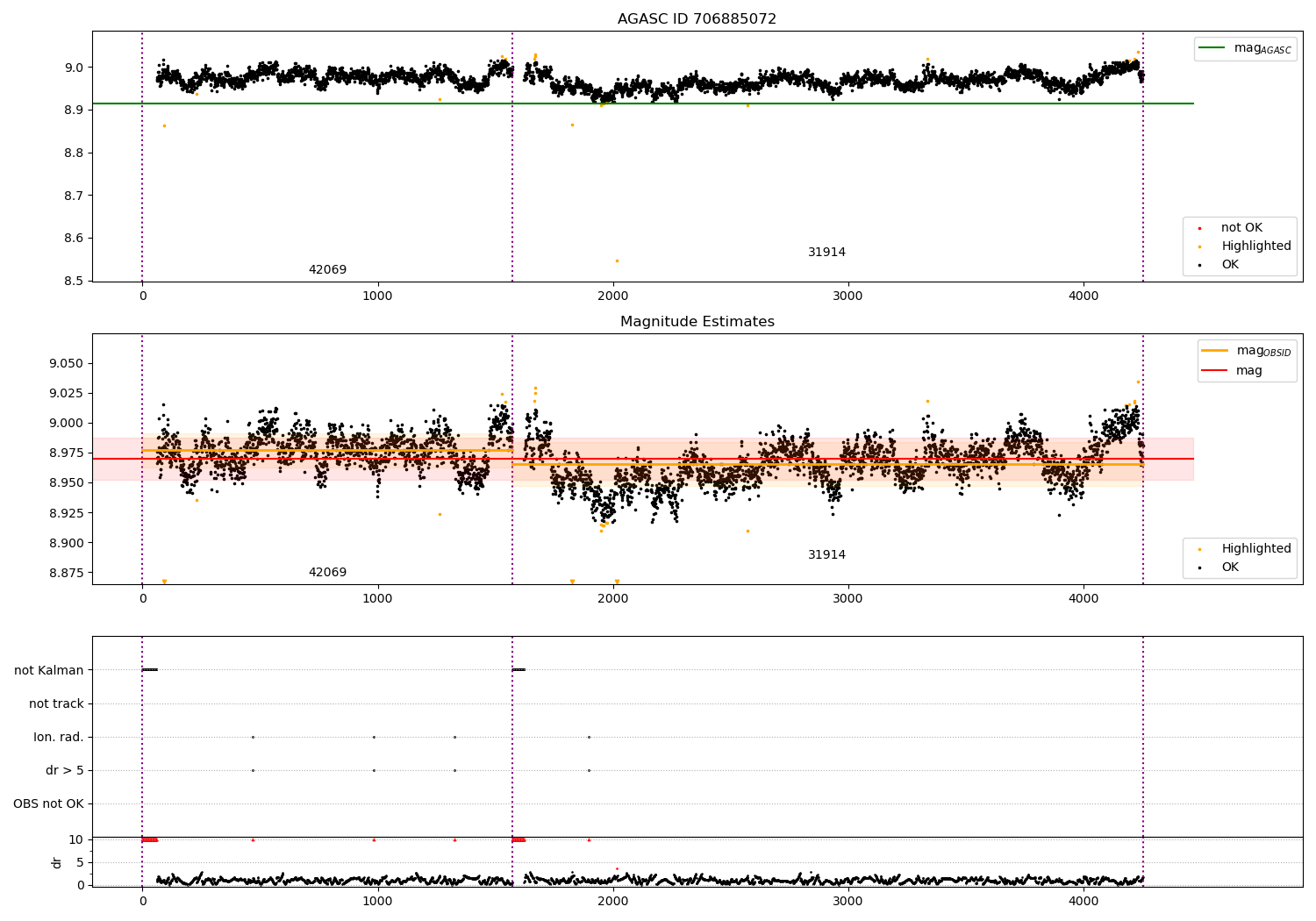Image resolution: width=1316 pixels, height=921 pixels.
Task: Click the 'OBS not OK' row label
Action: [x=49, y=804]
